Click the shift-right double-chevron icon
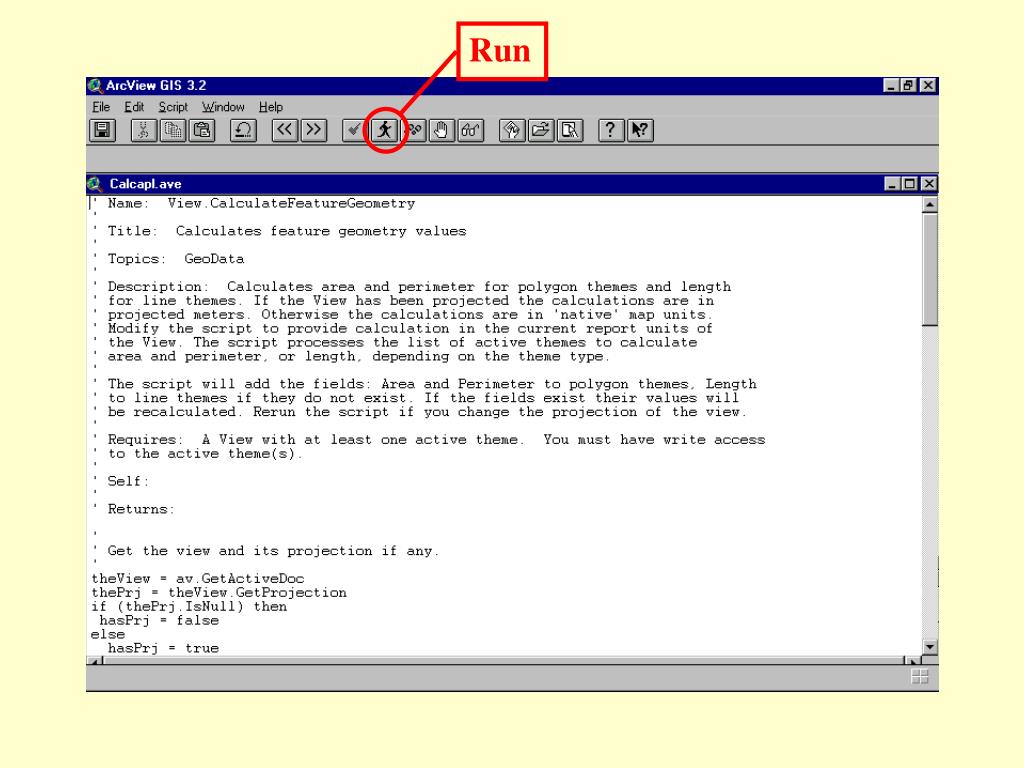 [313, 131]
